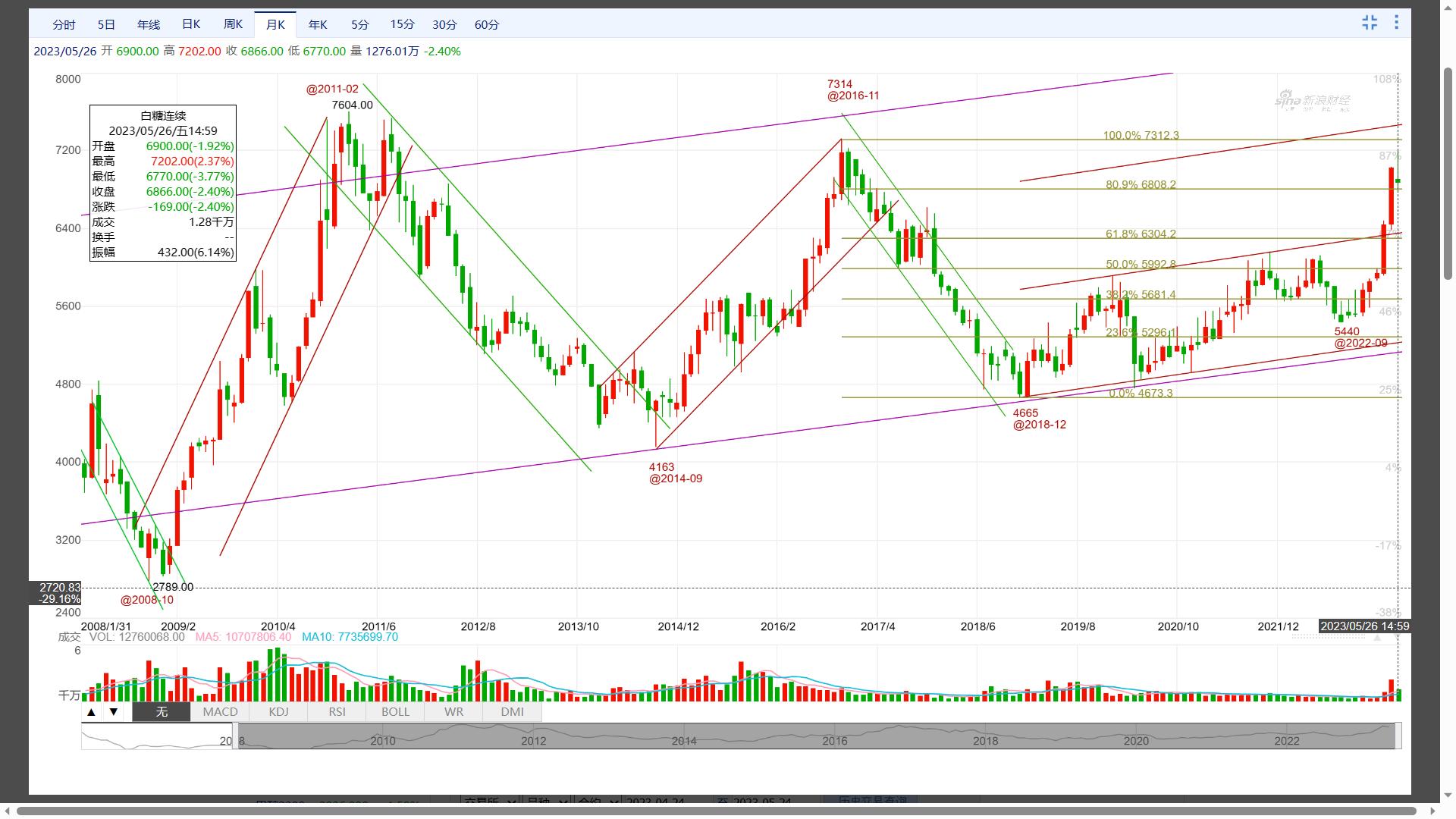Viewport: 1456px width, 819px height.
Task: Switch to the 日K daily chart tab
Action: click(x=191, y=24)
